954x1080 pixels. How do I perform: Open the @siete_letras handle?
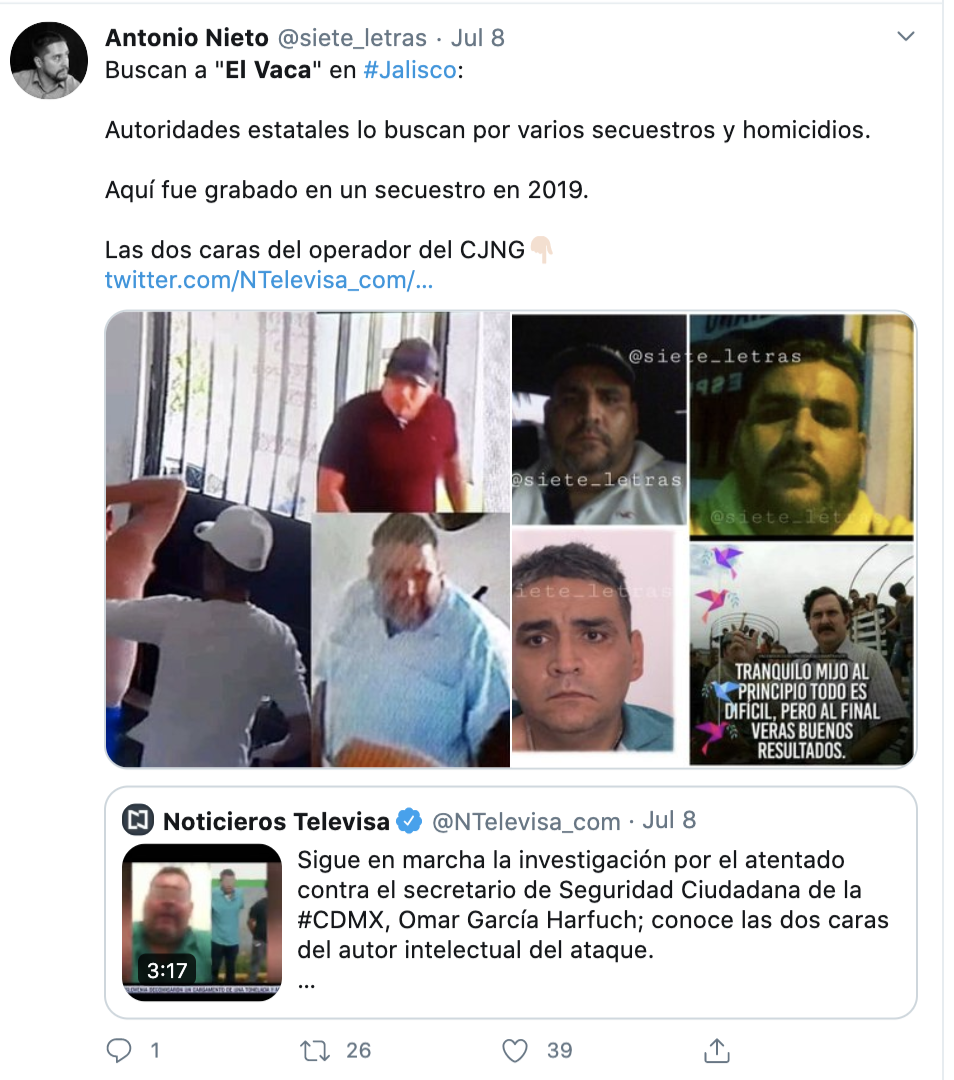point(352,38)
